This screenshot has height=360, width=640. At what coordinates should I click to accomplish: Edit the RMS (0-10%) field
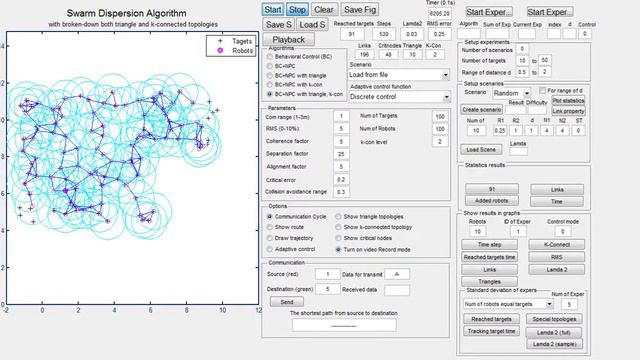click(x=341, y=129)
